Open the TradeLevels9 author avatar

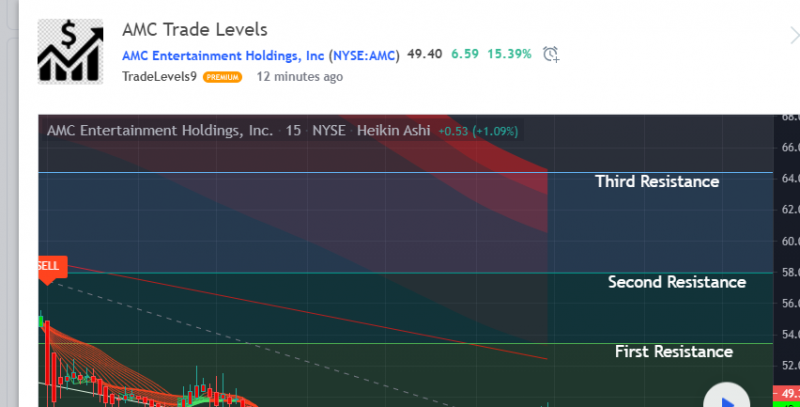(x=70, y=52)
